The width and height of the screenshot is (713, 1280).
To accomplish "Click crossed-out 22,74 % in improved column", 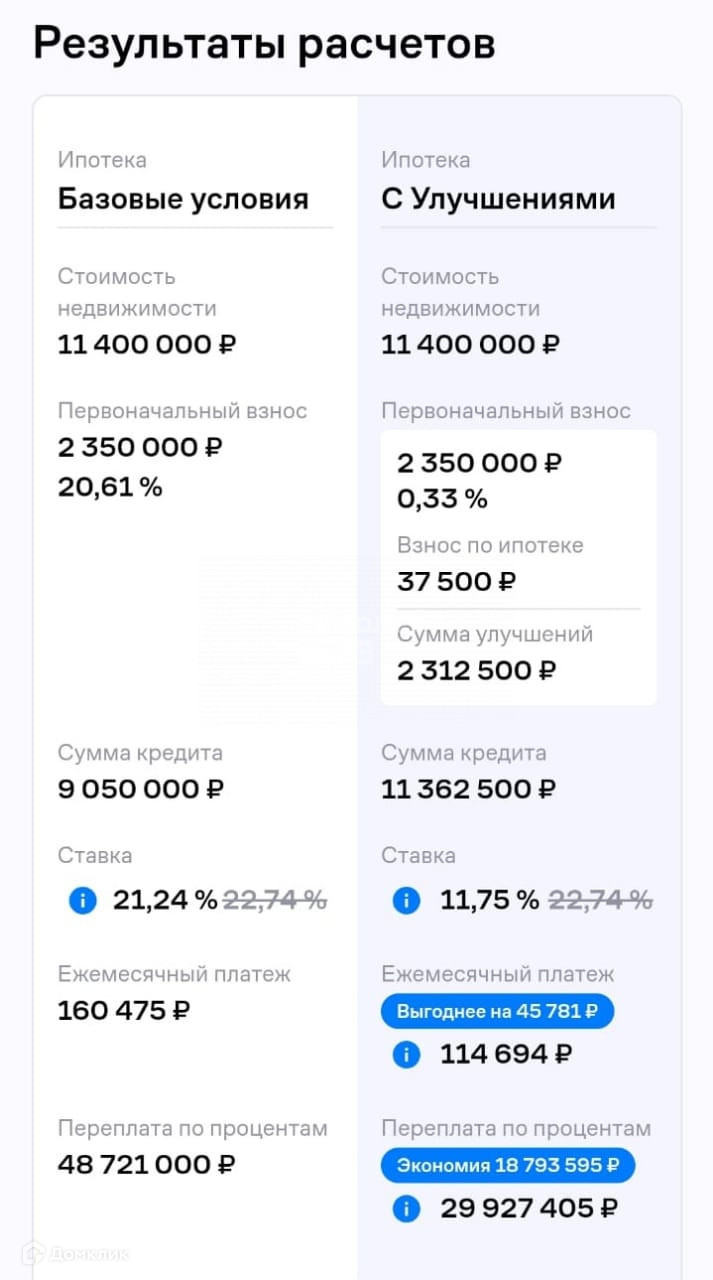I will pos(600,900).
